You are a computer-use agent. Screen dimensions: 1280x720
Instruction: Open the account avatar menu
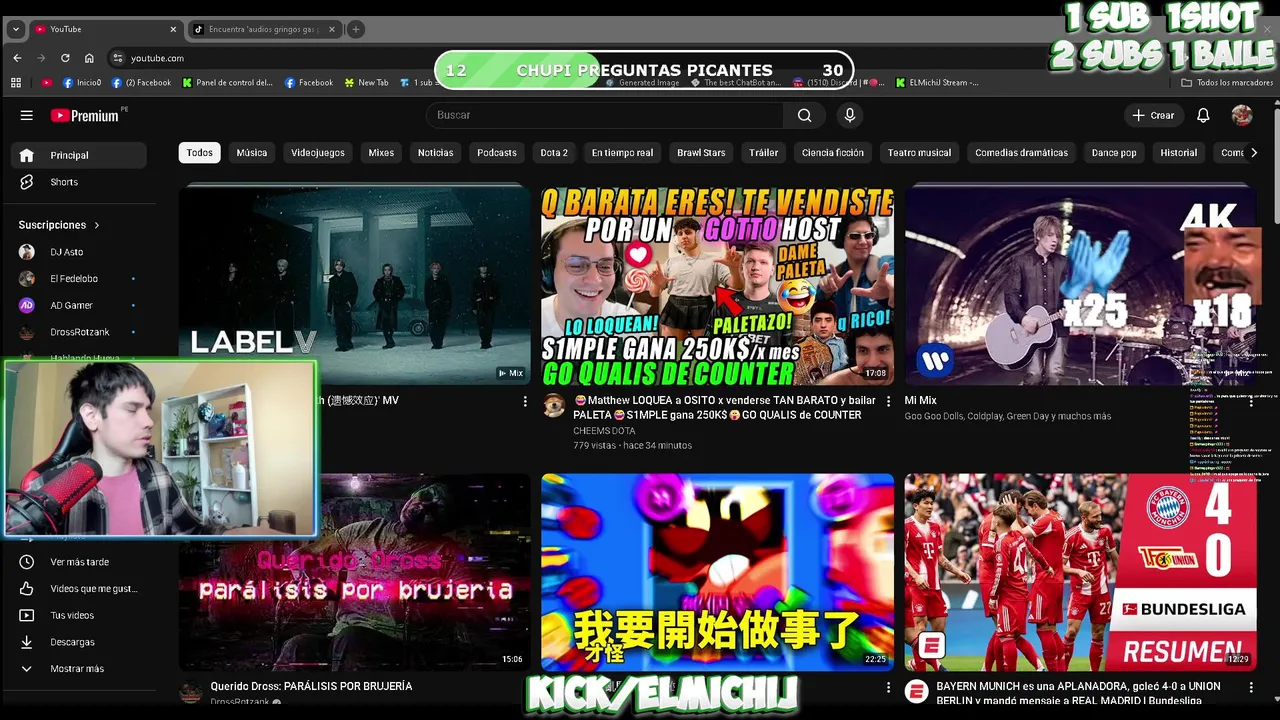click(x=1242, y=115)
